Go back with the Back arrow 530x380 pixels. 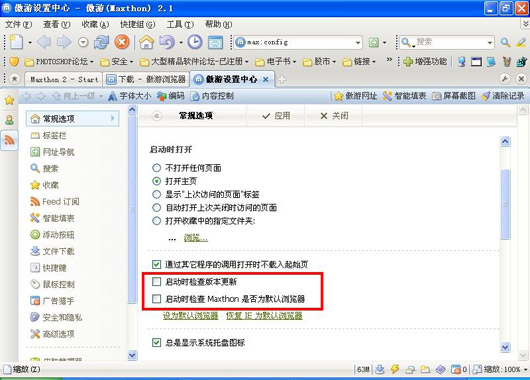coord(44,42)
